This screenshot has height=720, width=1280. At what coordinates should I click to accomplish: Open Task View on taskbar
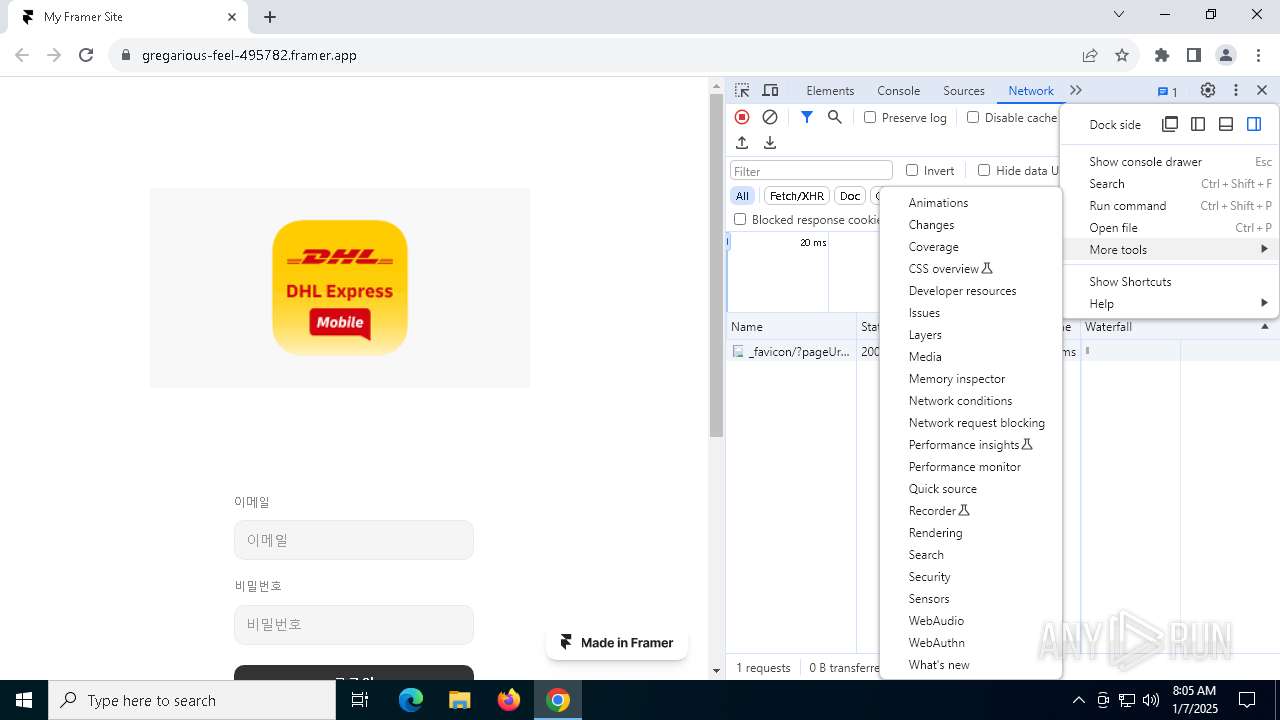click(x=360, y=700)
